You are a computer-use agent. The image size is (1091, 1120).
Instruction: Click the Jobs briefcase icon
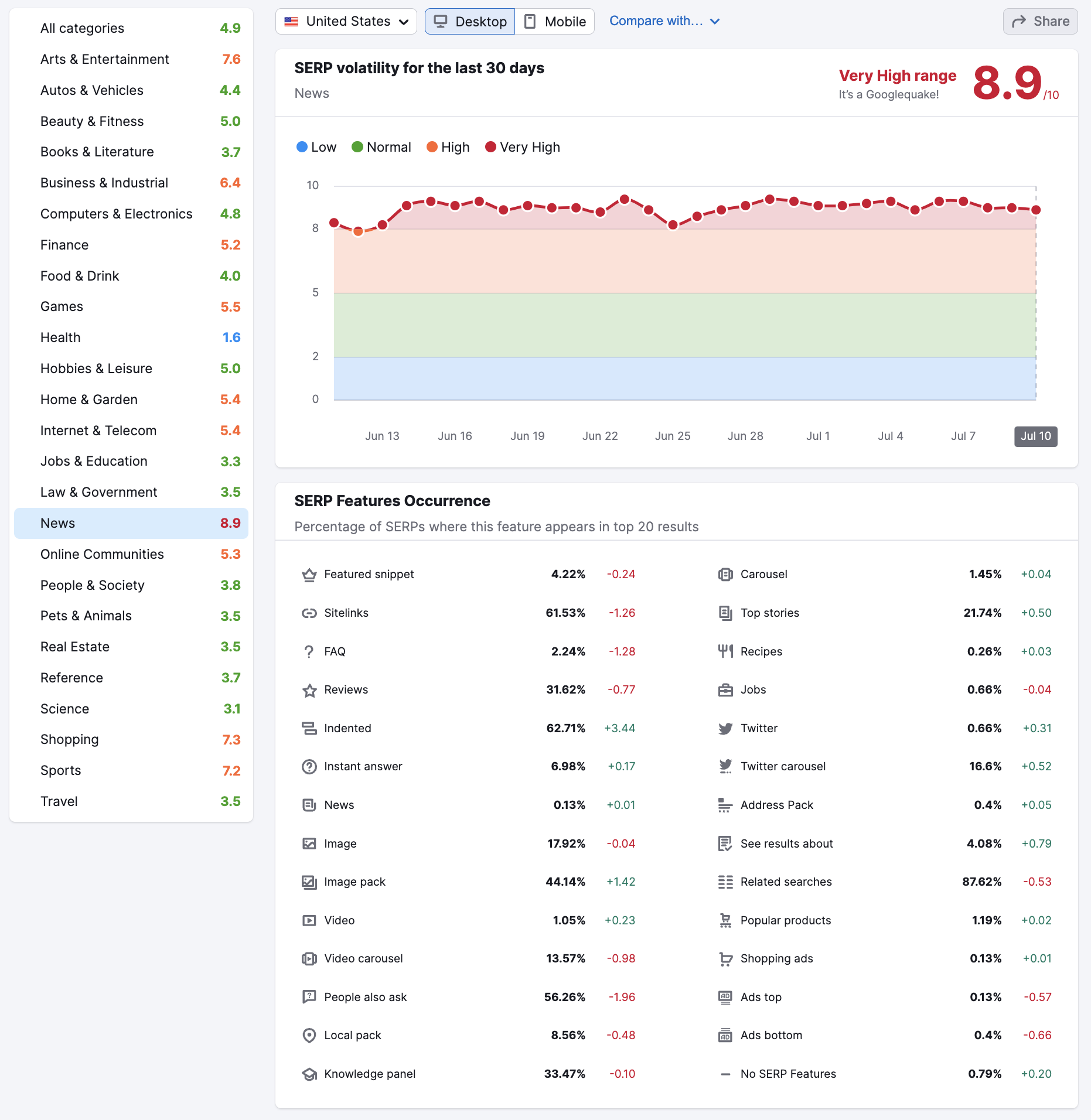pos(725,690)
